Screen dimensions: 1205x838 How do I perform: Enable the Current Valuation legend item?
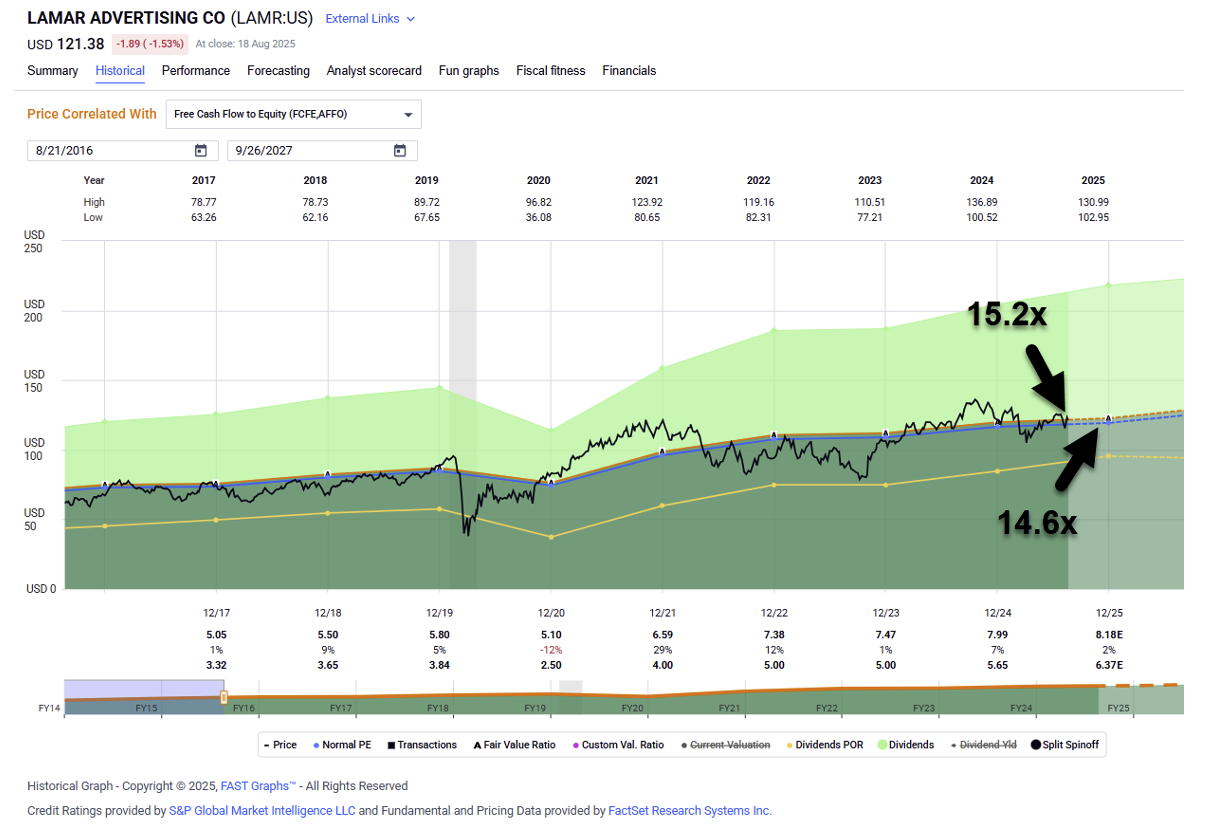click(725, 745)
